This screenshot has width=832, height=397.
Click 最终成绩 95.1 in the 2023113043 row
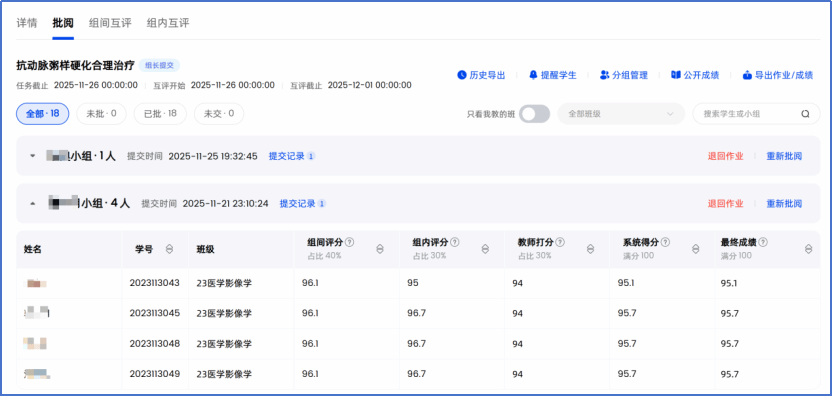pos(729,283)
